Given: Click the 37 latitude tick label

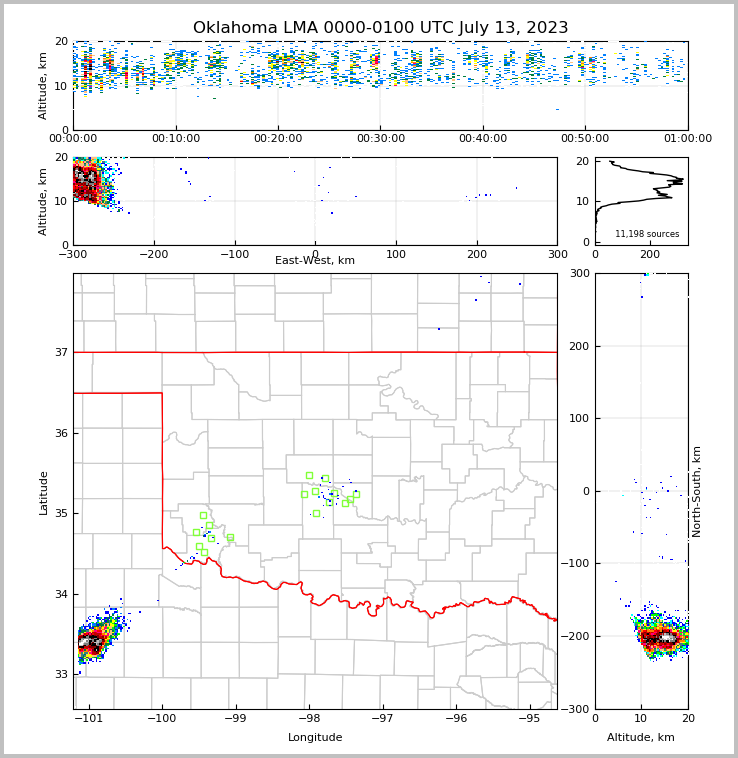Looking at the screenshot, I should coord(61,352).
